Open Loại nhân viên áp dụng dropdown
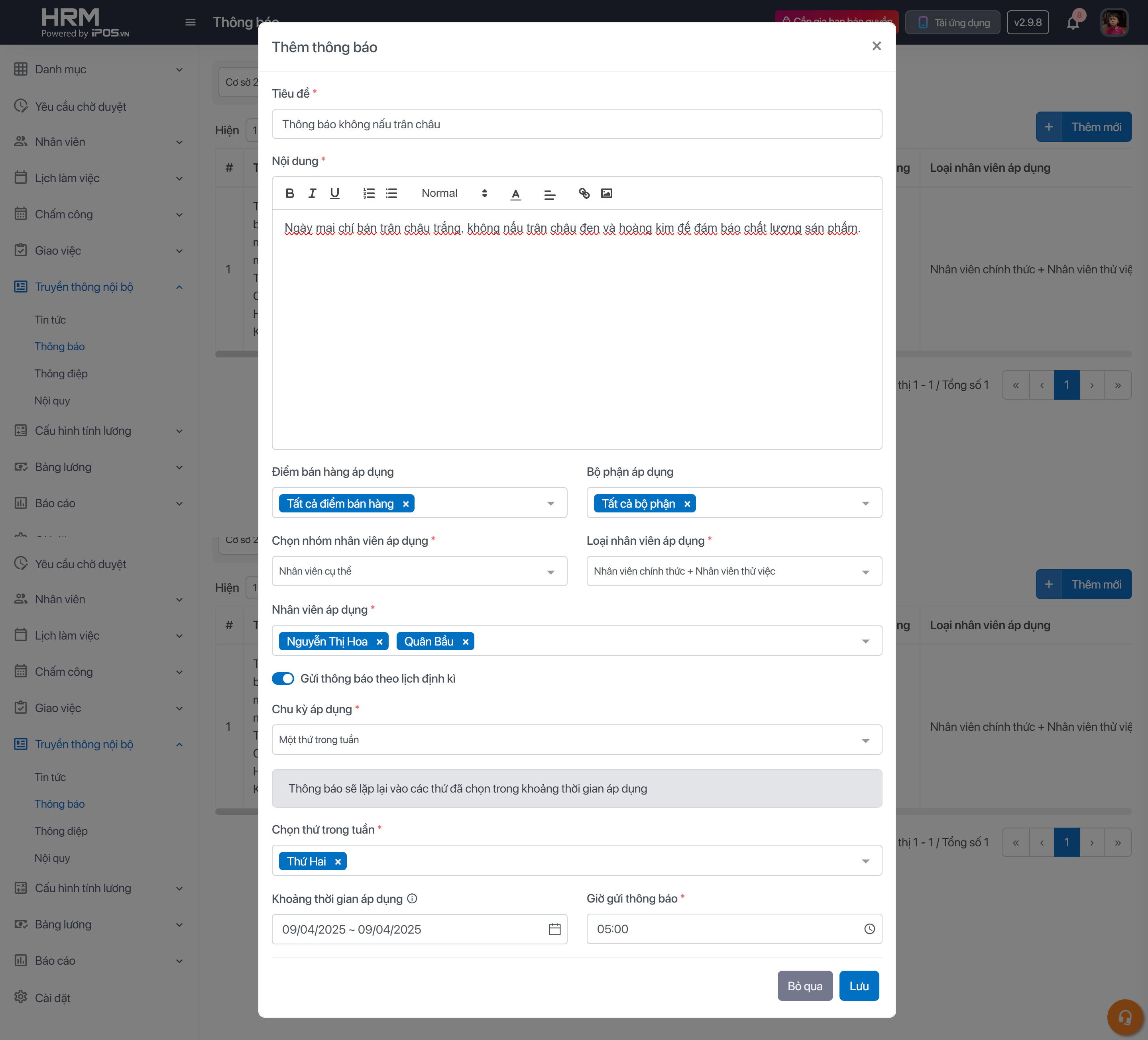This screenshot has height=1040, width=1148. (x=733, y=571)
